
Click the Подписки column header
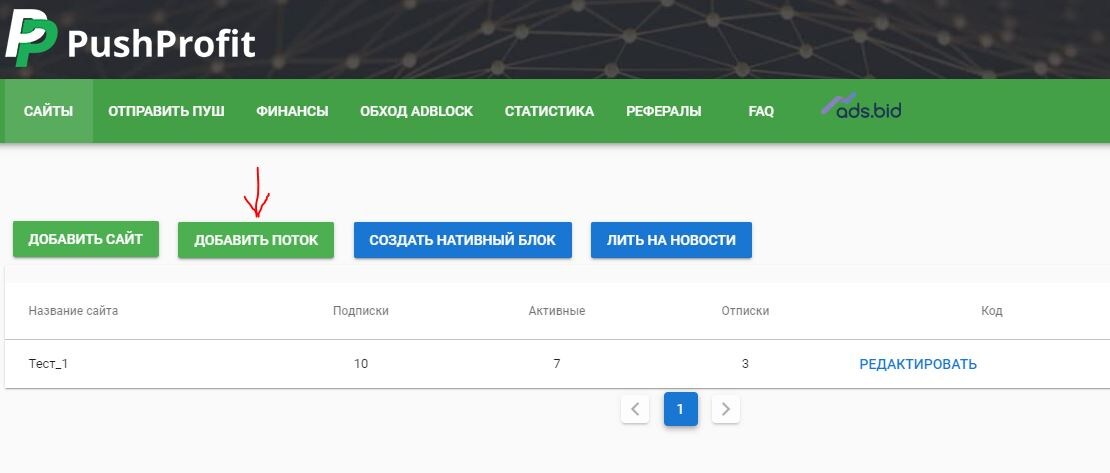361,311
